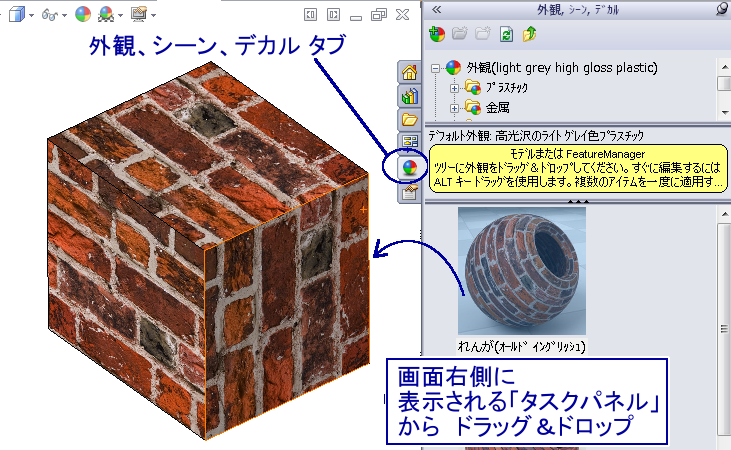
Task: Click the appearance tree scrollbar thumb
Action: (724, 83)
